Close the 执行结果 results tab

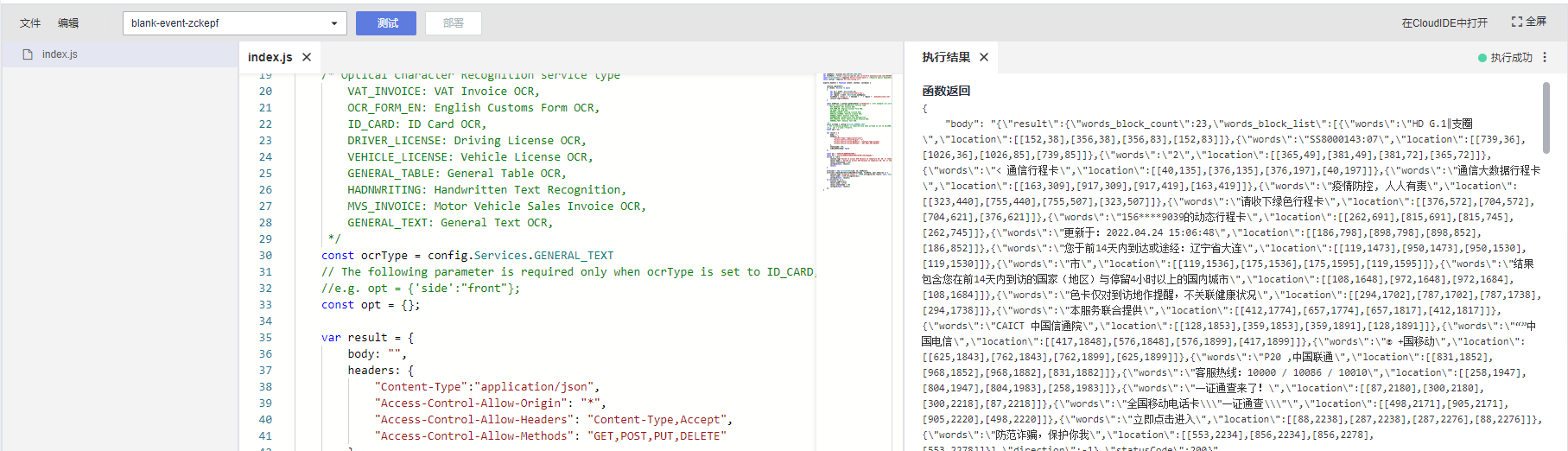pos(984,57)
